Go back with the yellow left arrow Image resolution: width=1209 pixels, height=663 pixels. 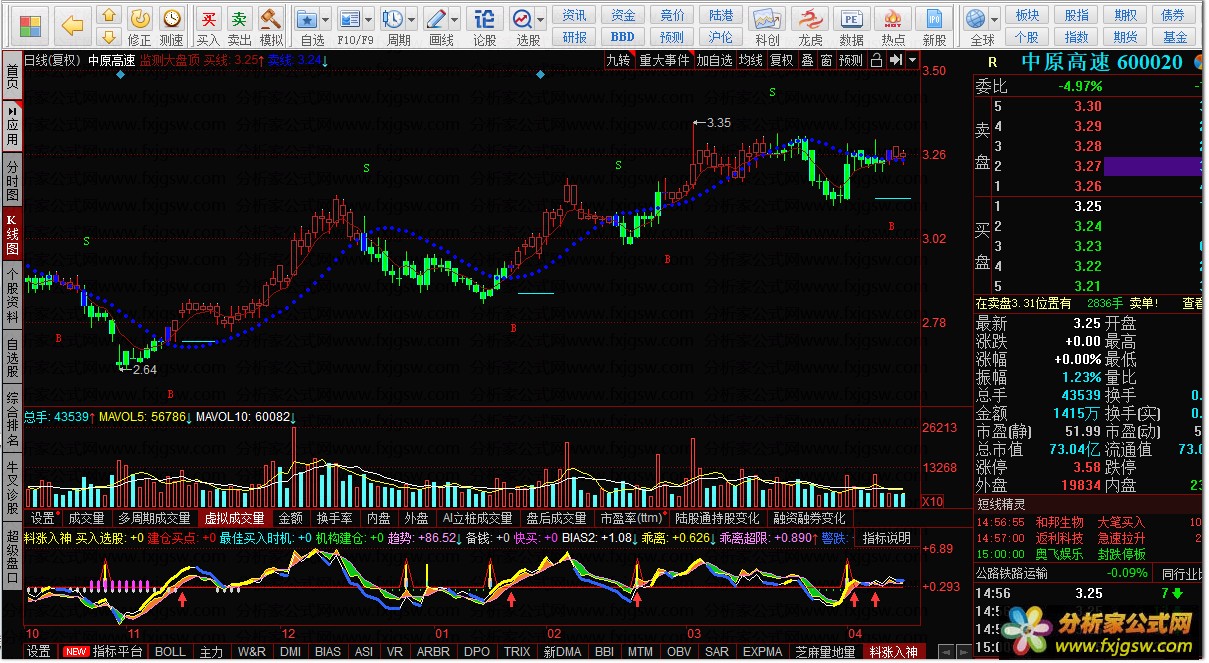pos(72,25)
